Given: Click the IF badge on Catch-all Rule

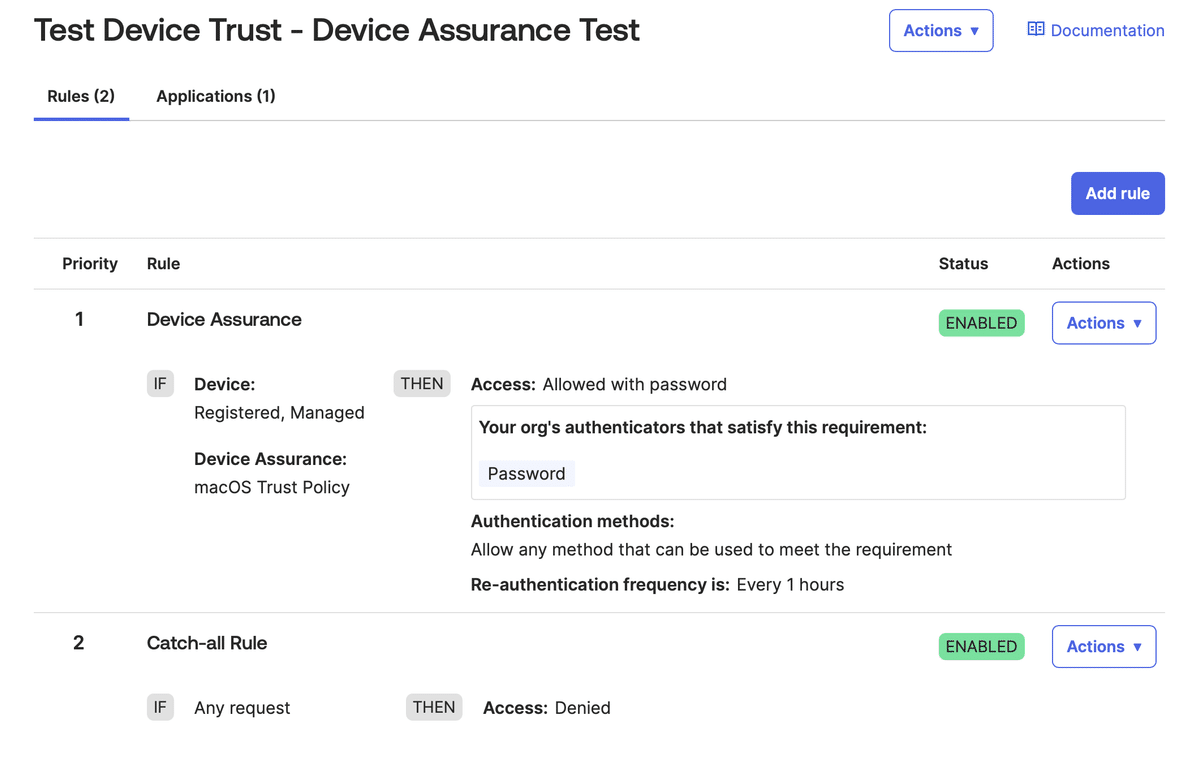Looking at the screenshot, I should [160, 707].
